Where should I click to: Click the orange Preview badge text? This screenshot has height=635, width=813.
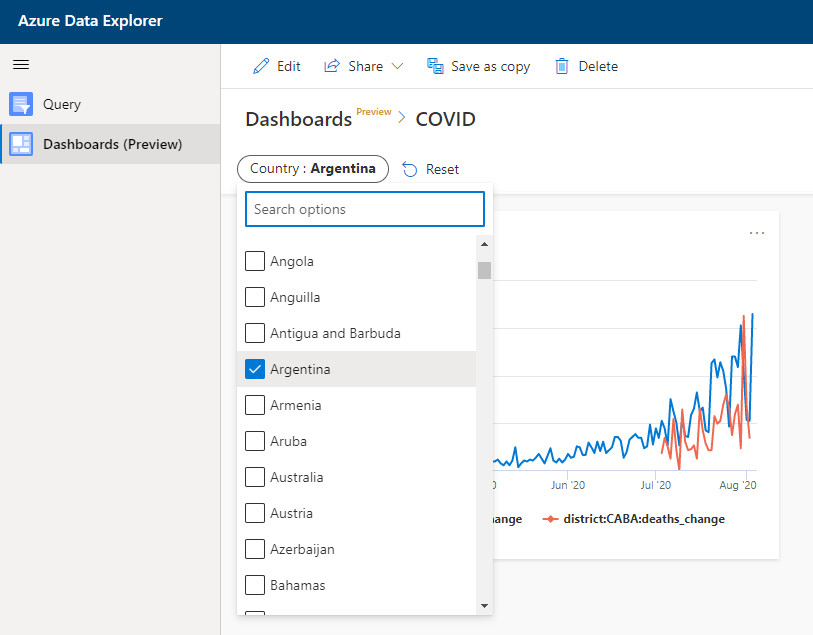(374, 111)
